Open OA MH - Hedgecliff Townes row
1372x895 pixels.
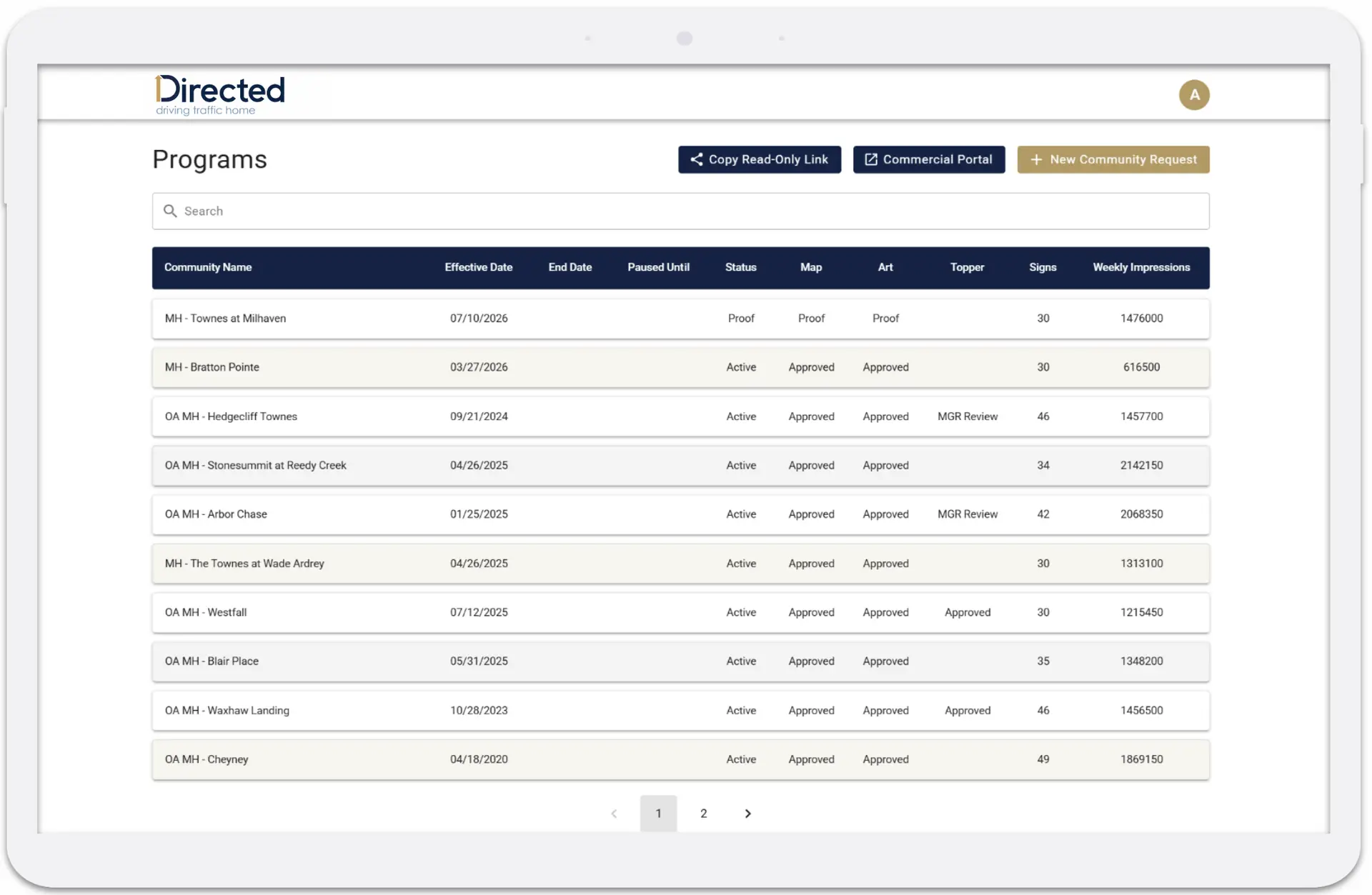[x=680, y=416]
